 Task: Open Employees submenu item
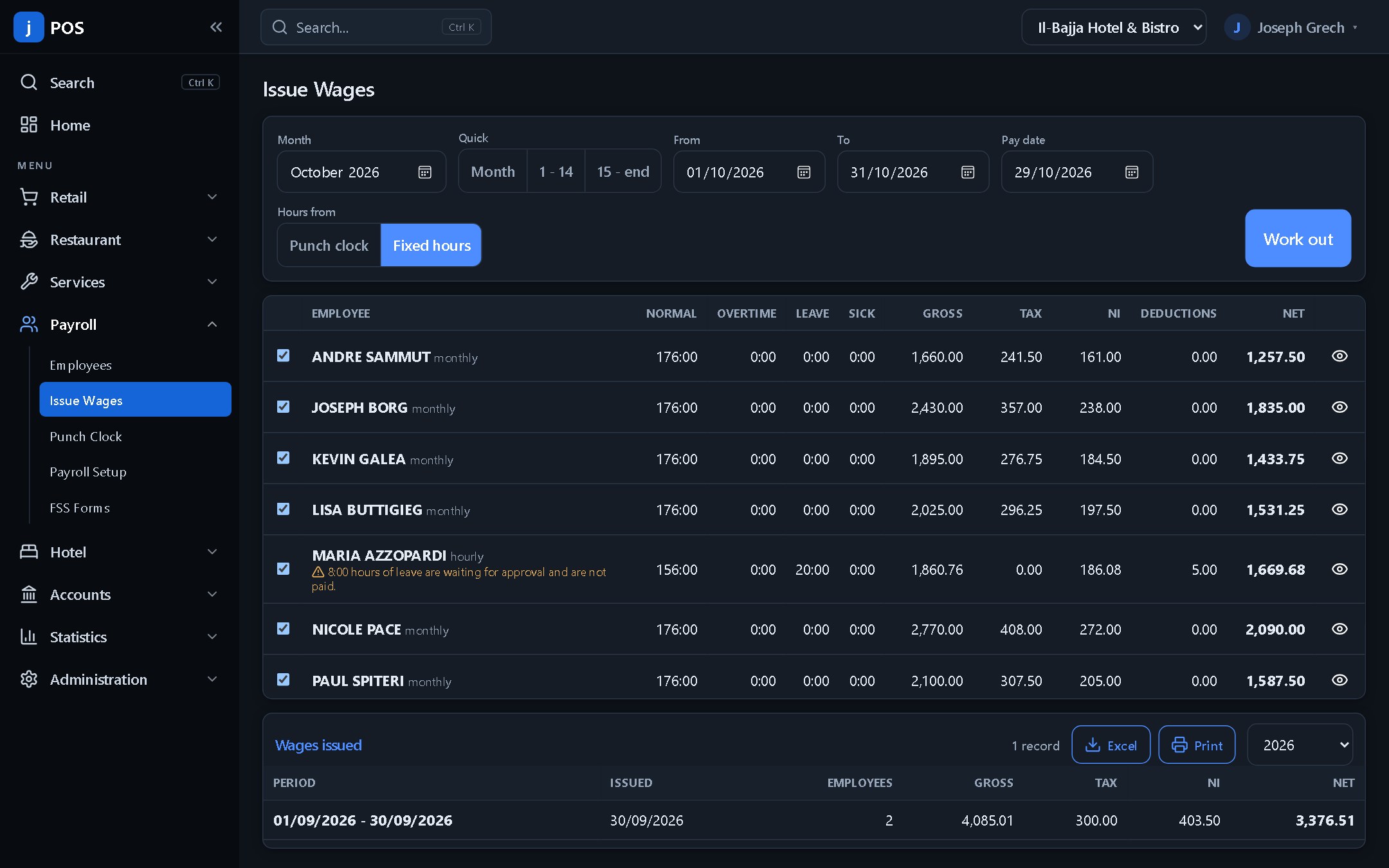[x=135, y=365]
